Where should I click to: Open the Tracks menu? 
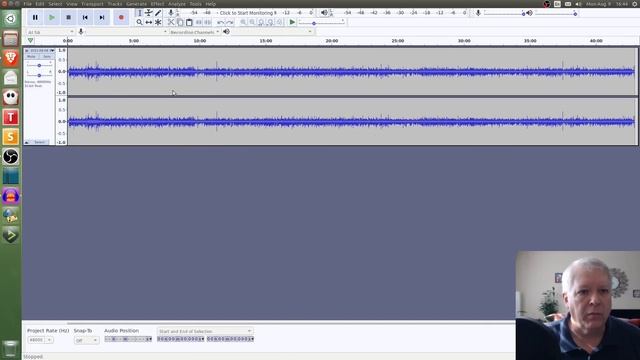tap(115, 4)
